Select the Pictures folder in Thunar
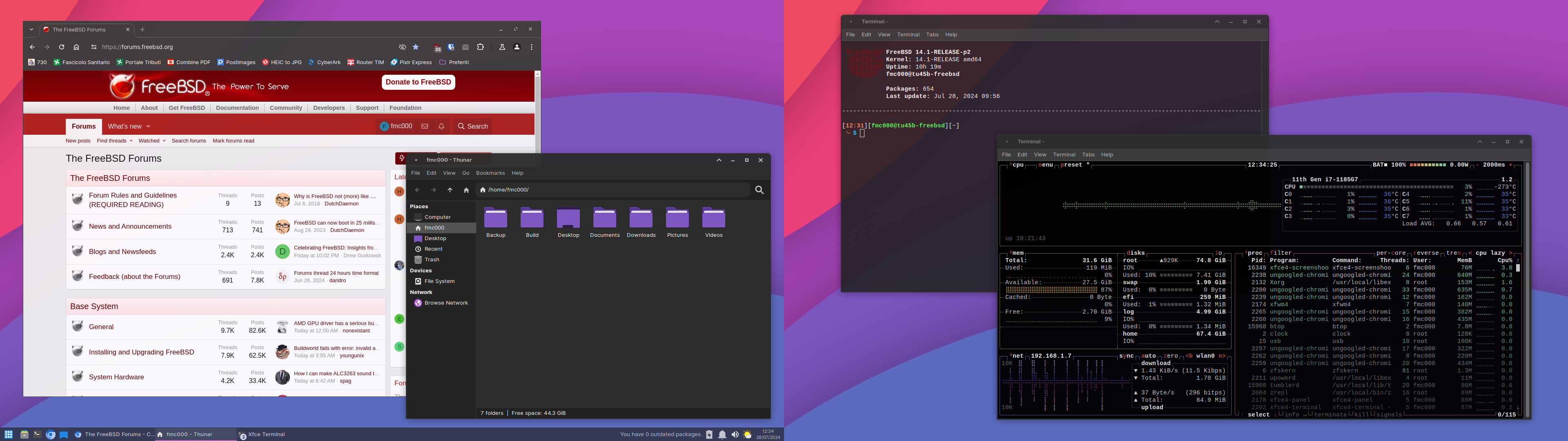 click(677, 222)
